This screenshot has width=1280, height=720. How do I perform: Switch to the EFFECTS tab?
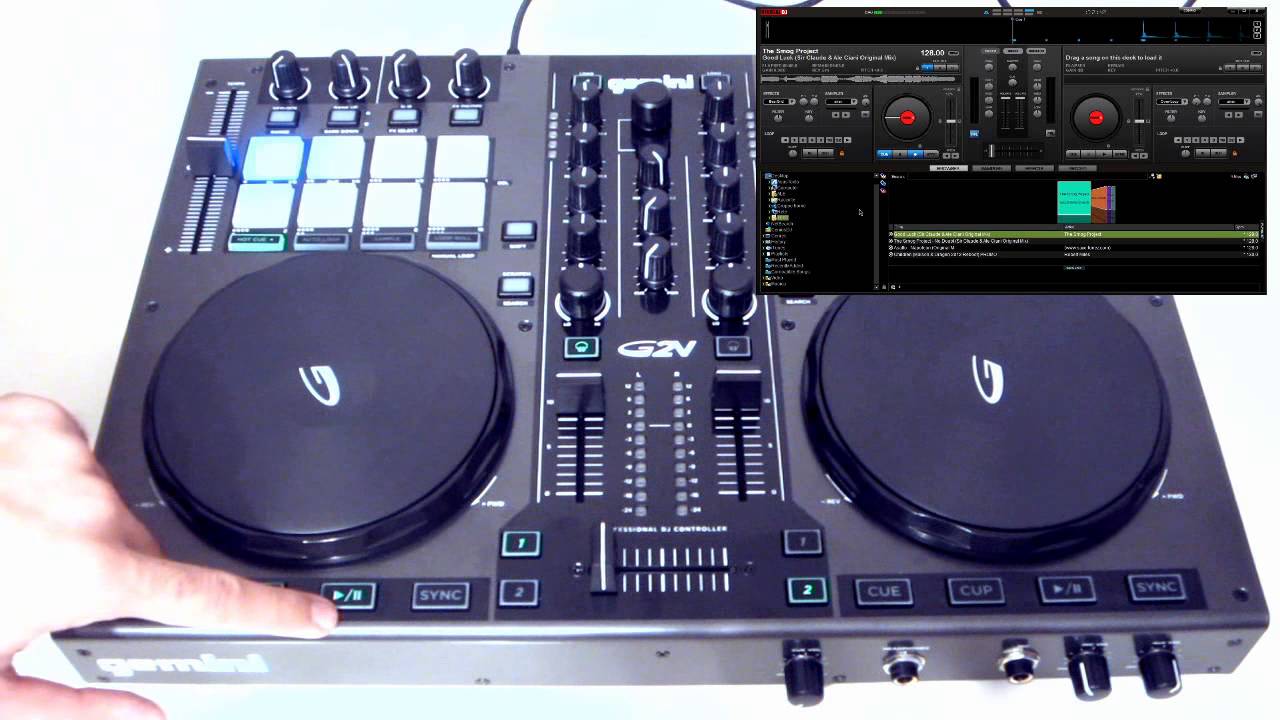click(1035, 168)
